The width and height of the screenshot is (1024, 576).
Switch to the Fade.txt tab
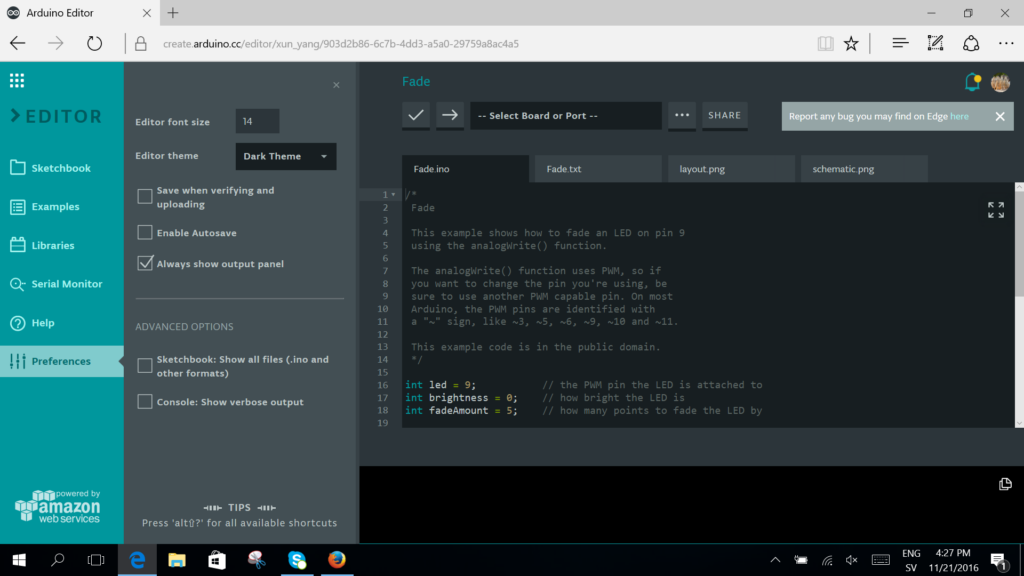pos(597,168)
